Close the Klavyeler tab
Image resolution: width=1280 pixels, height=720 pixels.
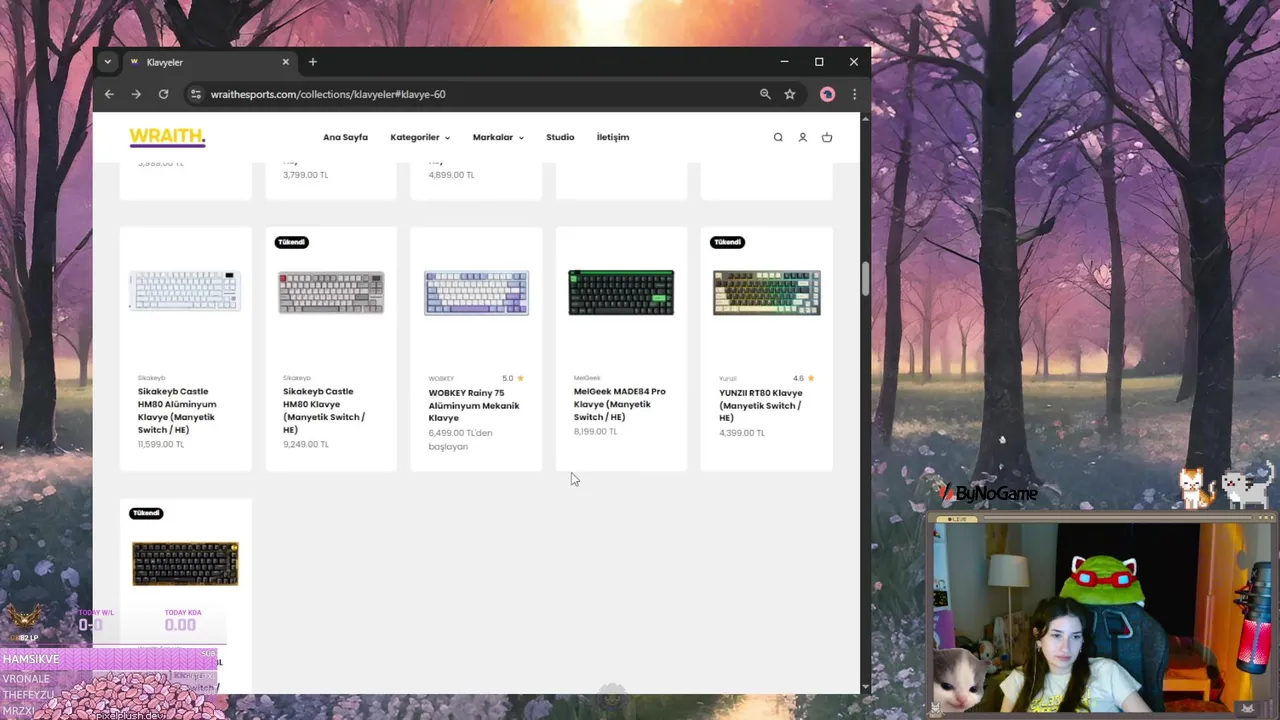point(285,62)
